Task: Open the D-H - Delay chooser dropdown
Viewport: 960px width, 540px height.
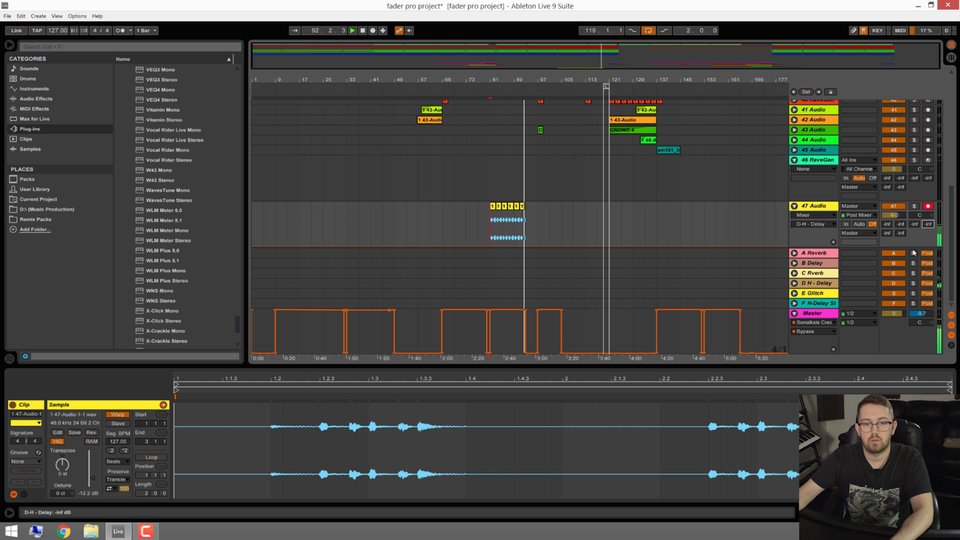Action: coord(813,224)
